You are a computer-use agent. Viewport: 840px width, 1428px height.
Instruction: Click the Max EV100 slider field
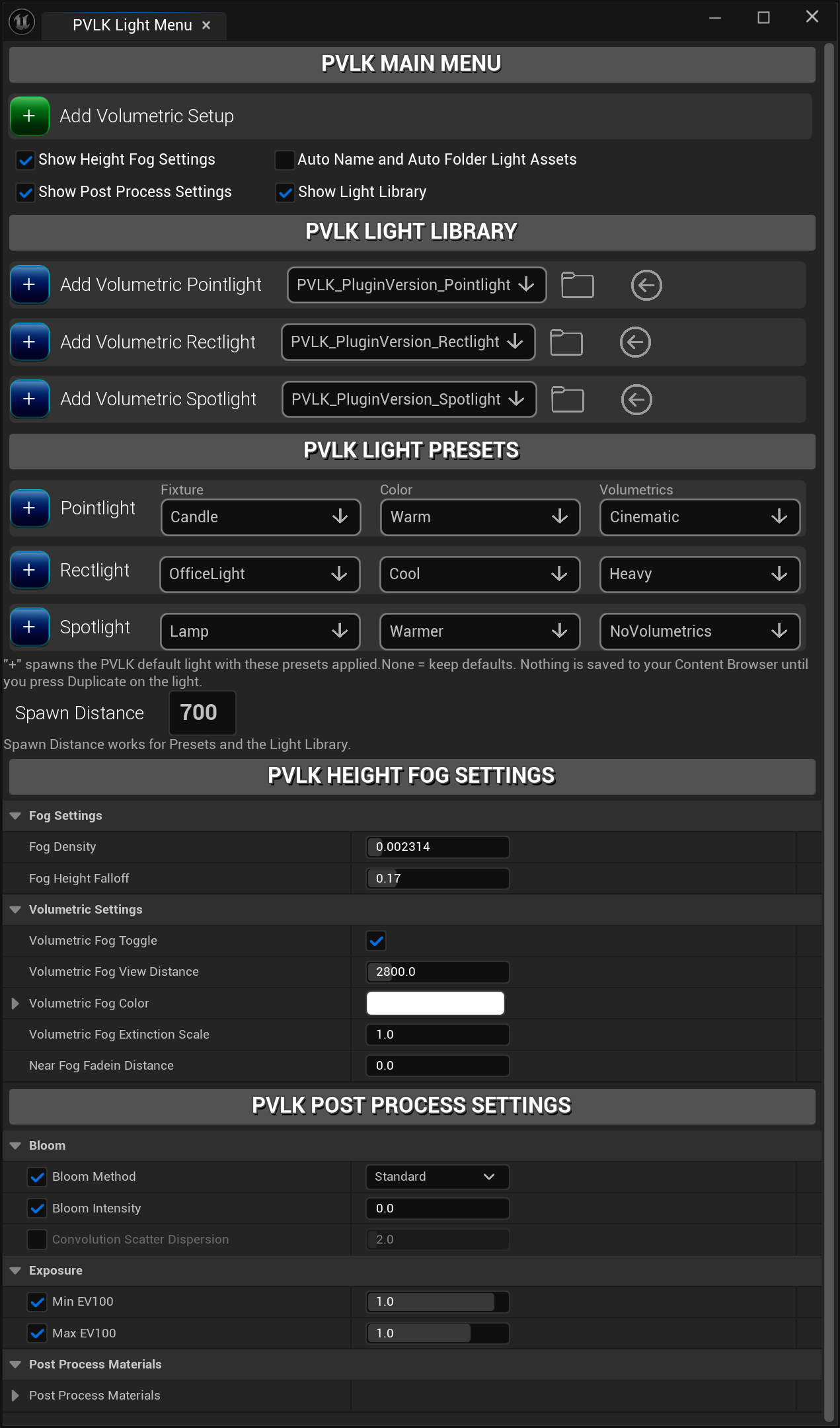438,1333
